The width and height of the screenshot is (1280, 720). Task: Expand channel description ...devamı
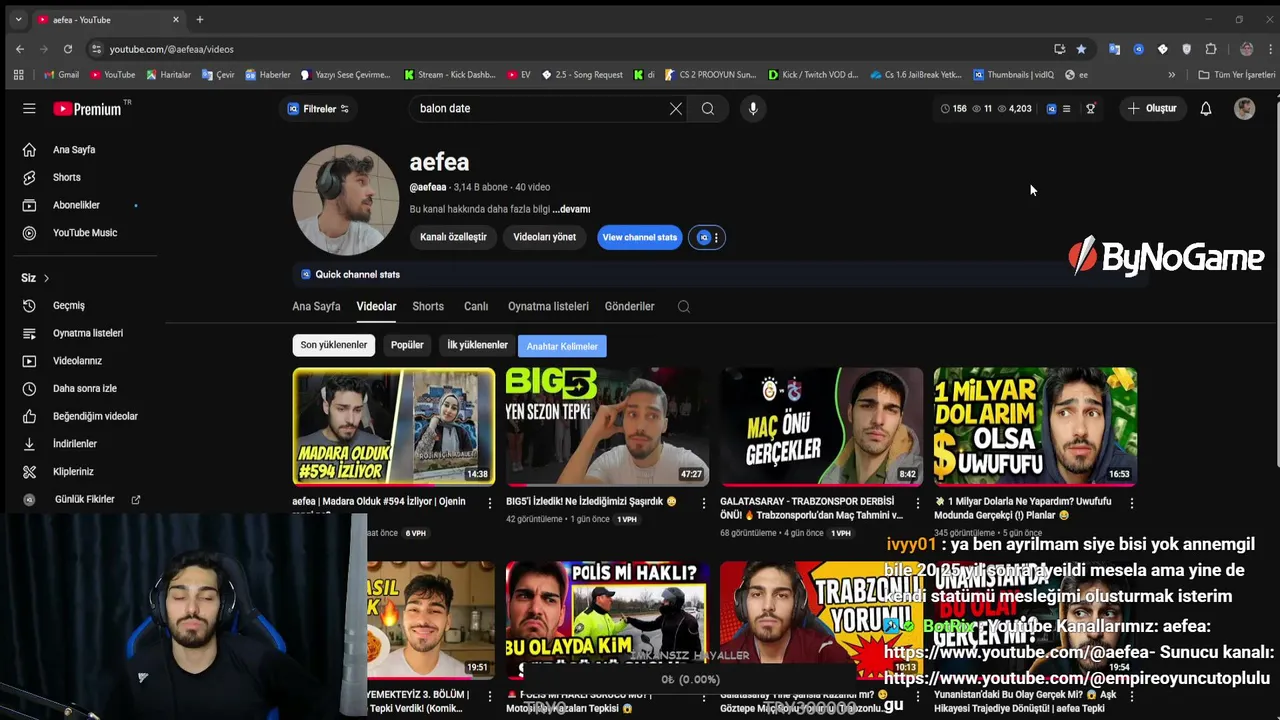571,209
